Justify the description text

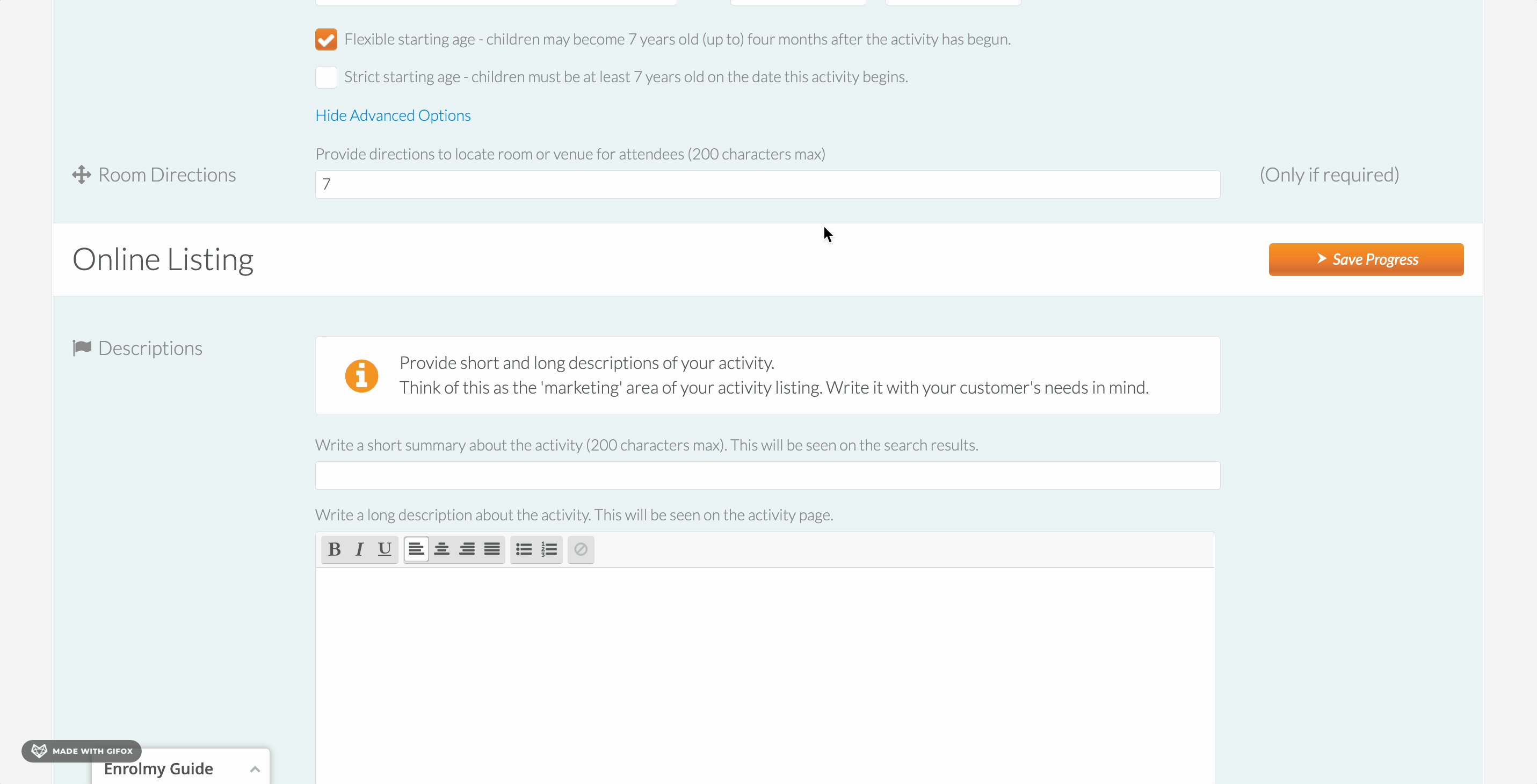491,549
